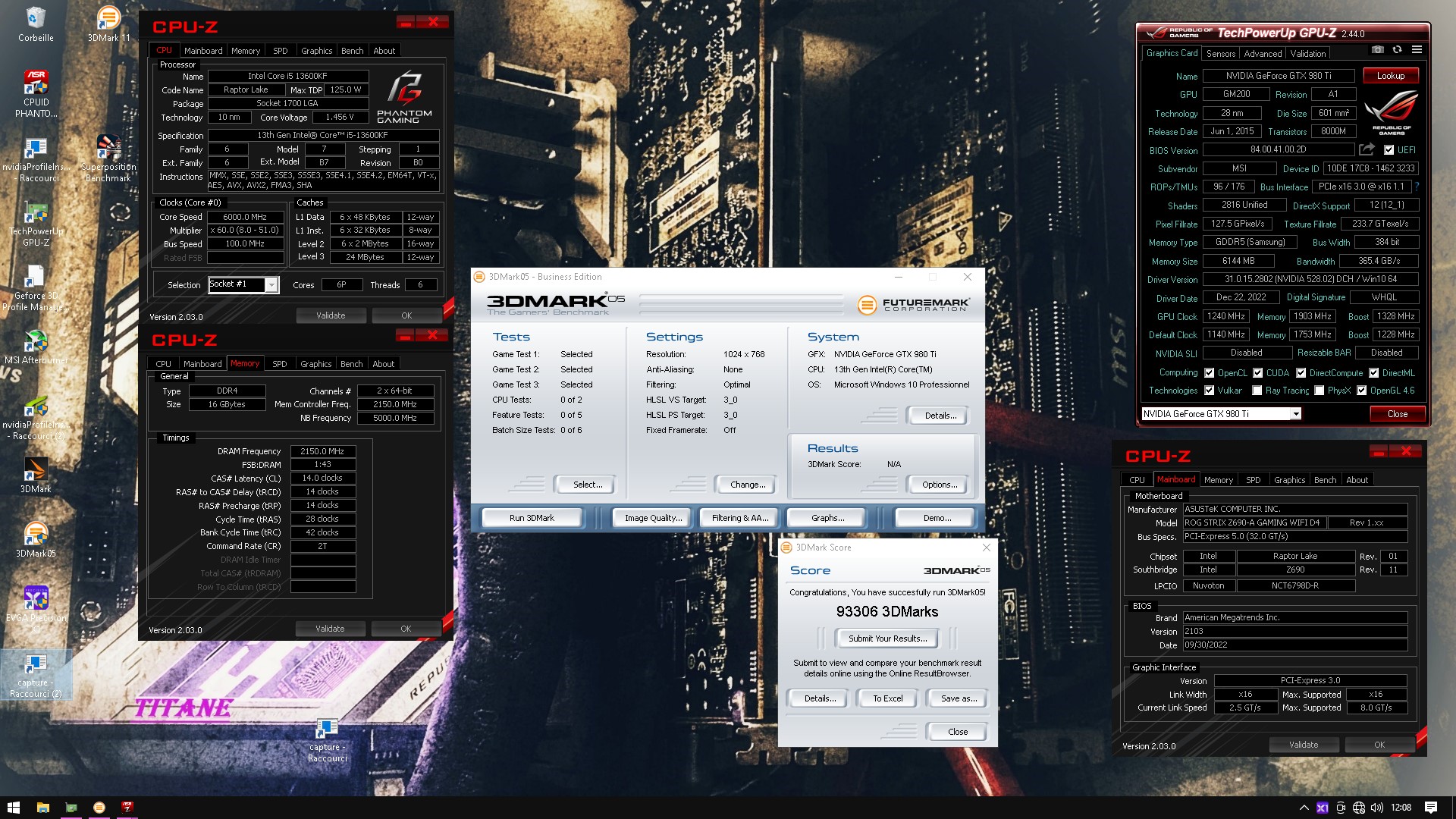Click the GPU-Z refresh icon

(x=1397, y=50)
